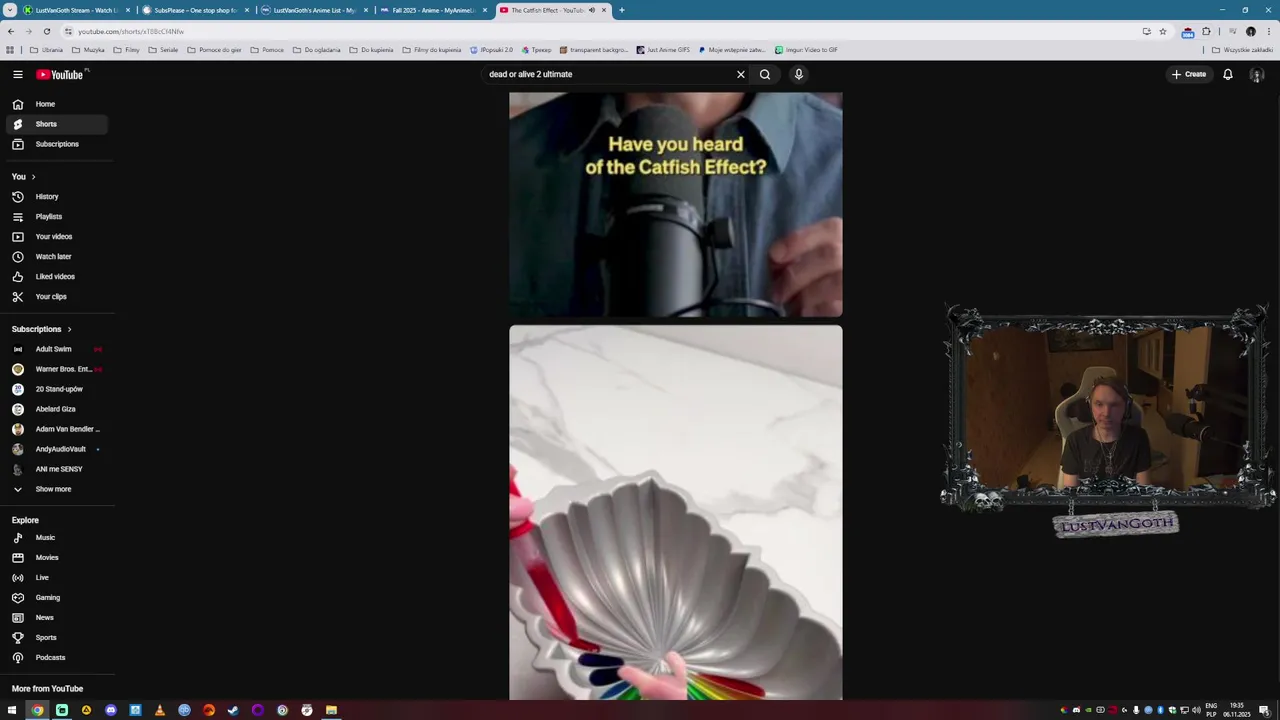Click the magnifier search button
The height and width of the screenshot is (720, 1280).
click(765, 74)
